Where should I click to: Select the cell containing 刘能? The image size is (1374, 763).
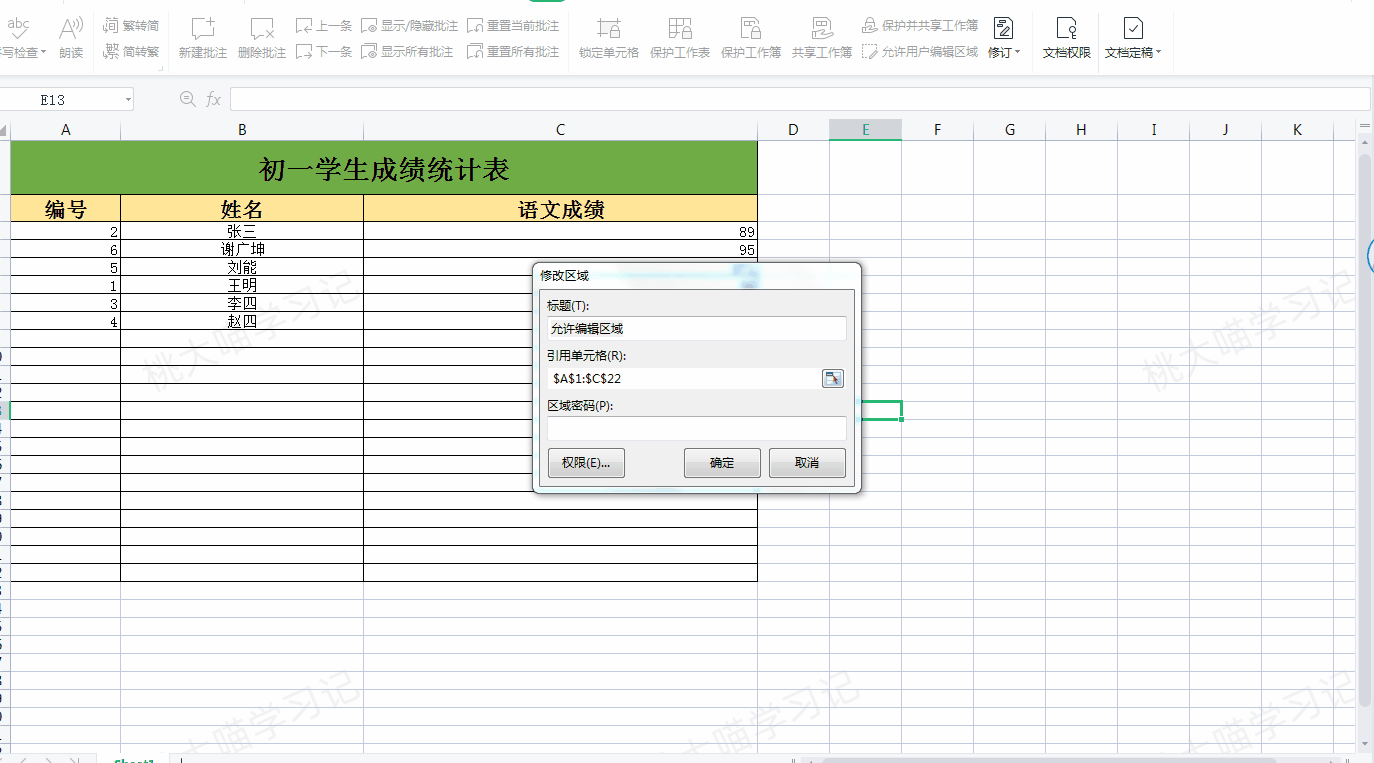[x=242, y=267]
